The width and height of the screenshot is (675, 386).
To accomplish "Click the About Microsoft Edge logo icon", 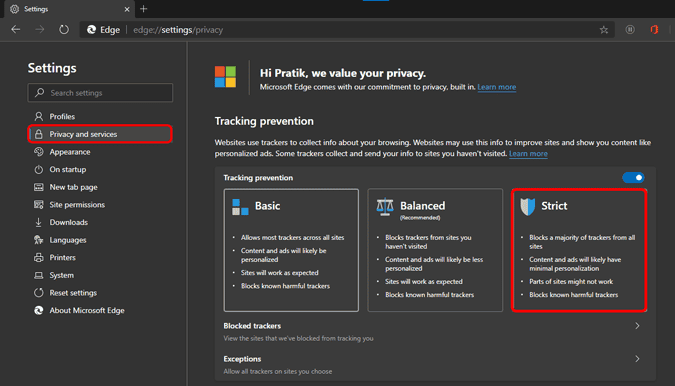I will (x=39, y=310).
